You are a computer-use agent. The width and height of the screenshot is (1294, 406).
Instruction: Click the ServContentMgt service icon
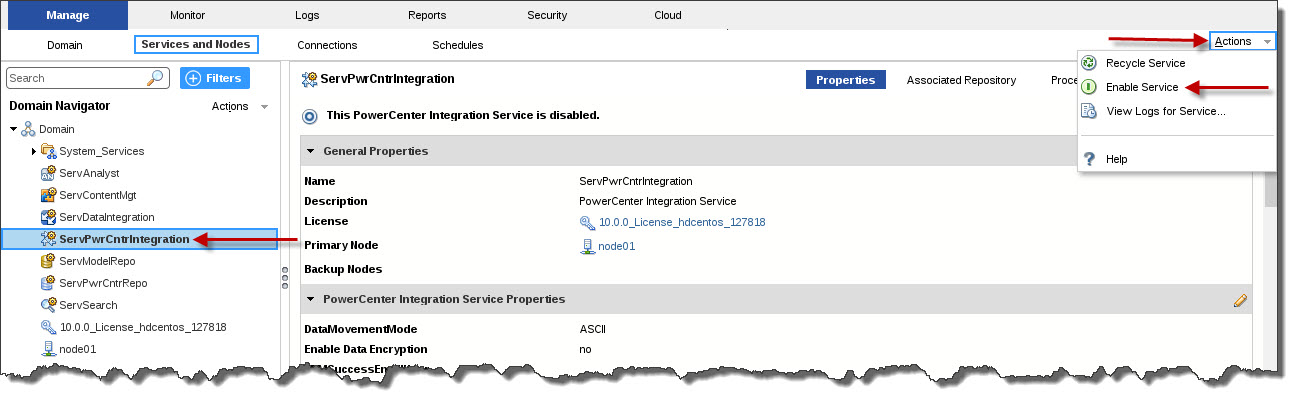[48, 195]
